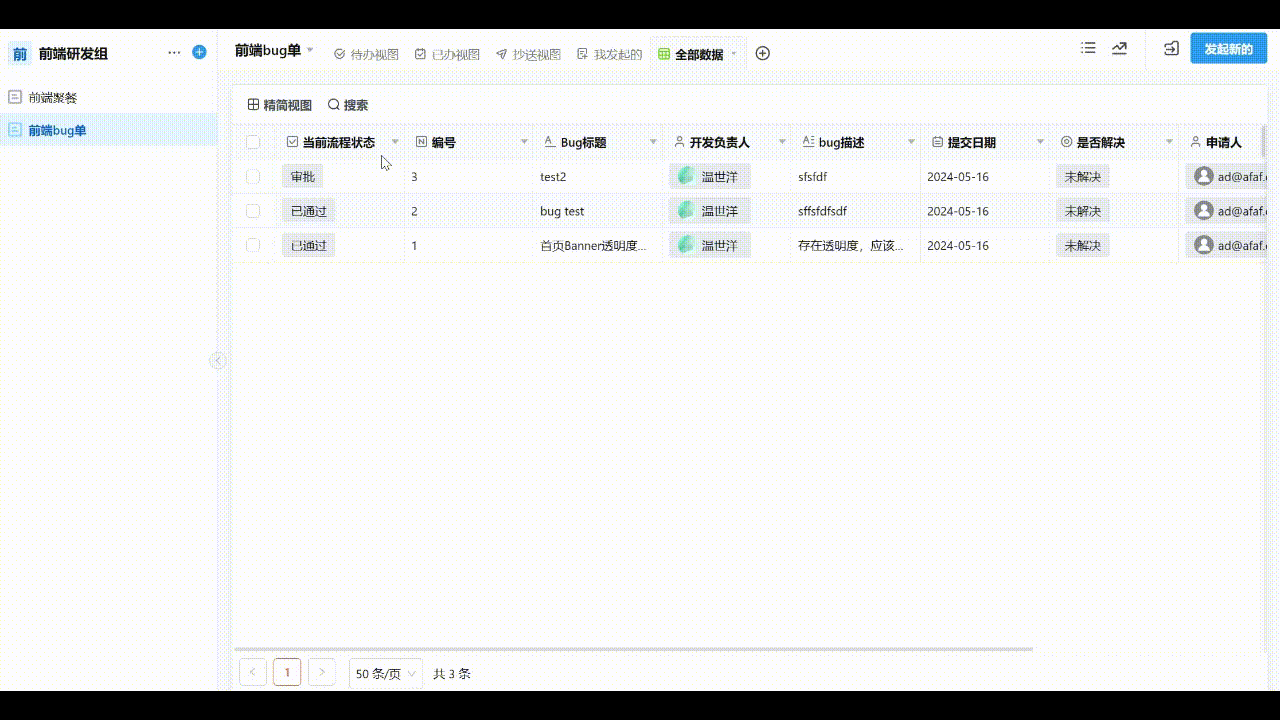Expand the 全部数据 dropdown
Screen dimensions: 1280x720
[734, 53]
